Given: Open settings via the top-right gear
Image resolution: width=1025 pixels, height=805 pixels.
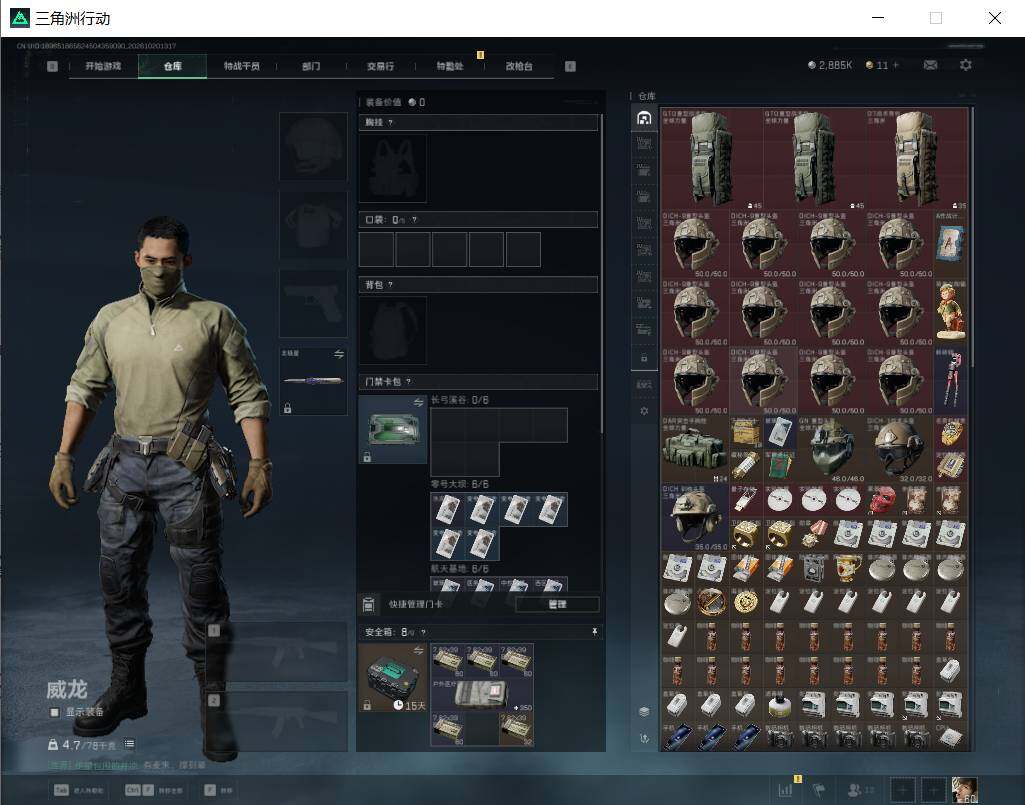Looking at the screenshot, I should [966, 65].
